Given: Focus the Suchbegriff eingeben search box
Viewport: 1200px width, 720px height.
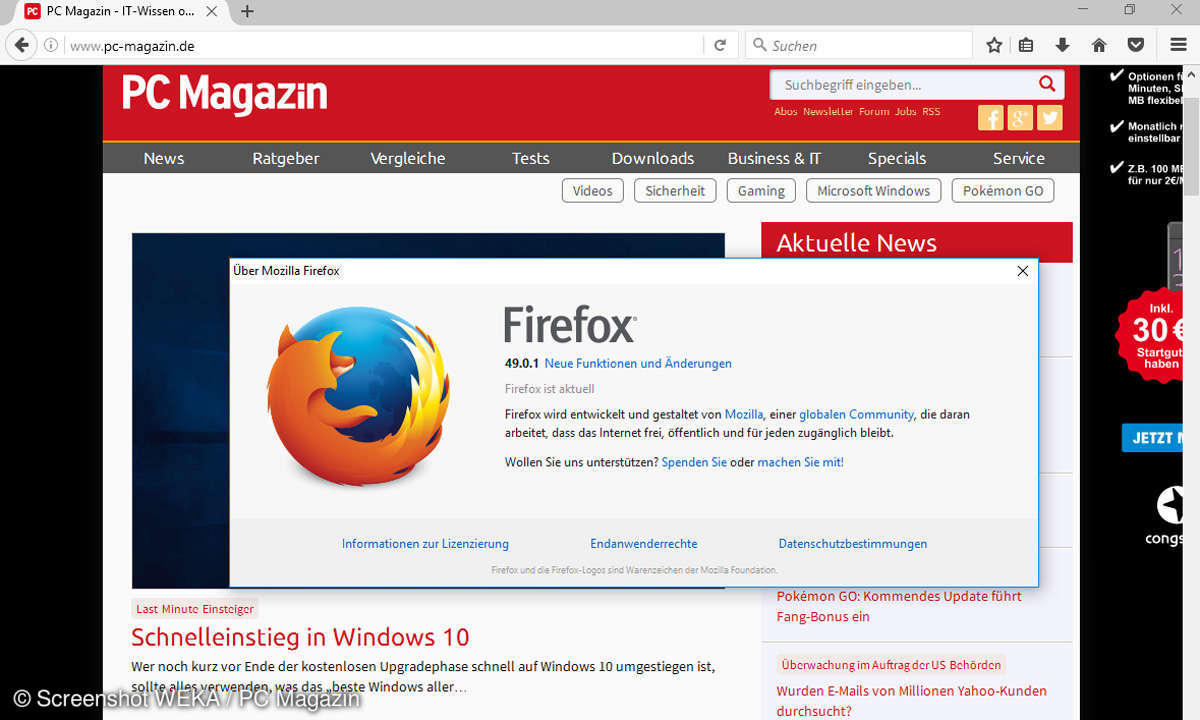Looking at the screenshot, I should click(902, 85).
